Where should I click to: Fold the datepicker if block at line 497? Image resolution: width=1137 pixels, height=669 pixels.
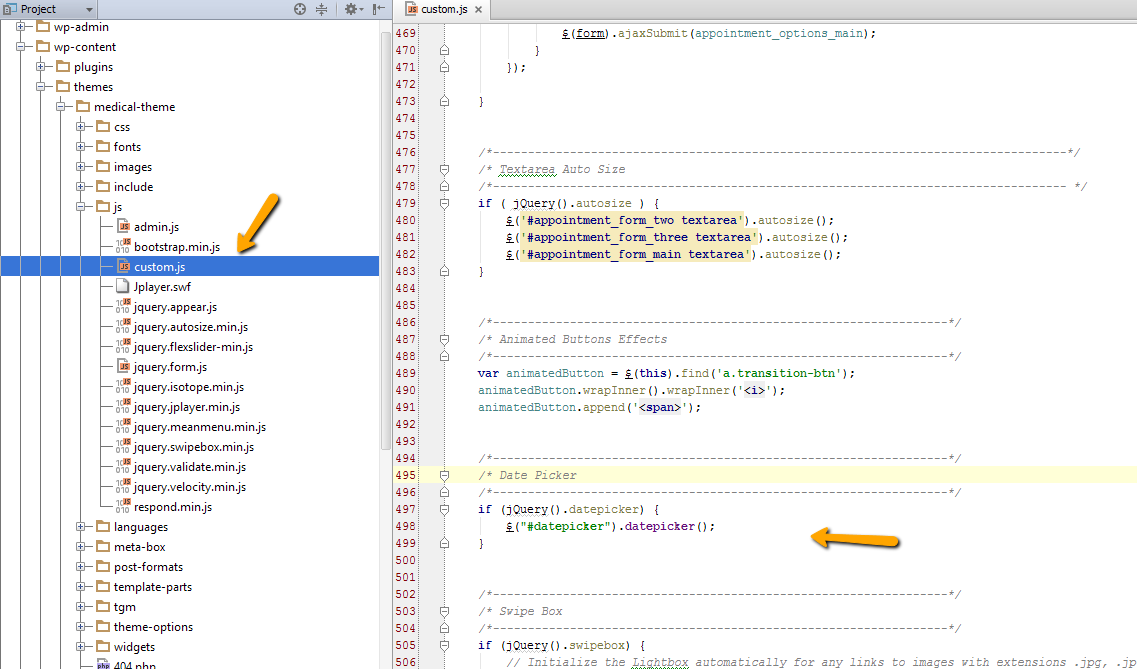445,510
